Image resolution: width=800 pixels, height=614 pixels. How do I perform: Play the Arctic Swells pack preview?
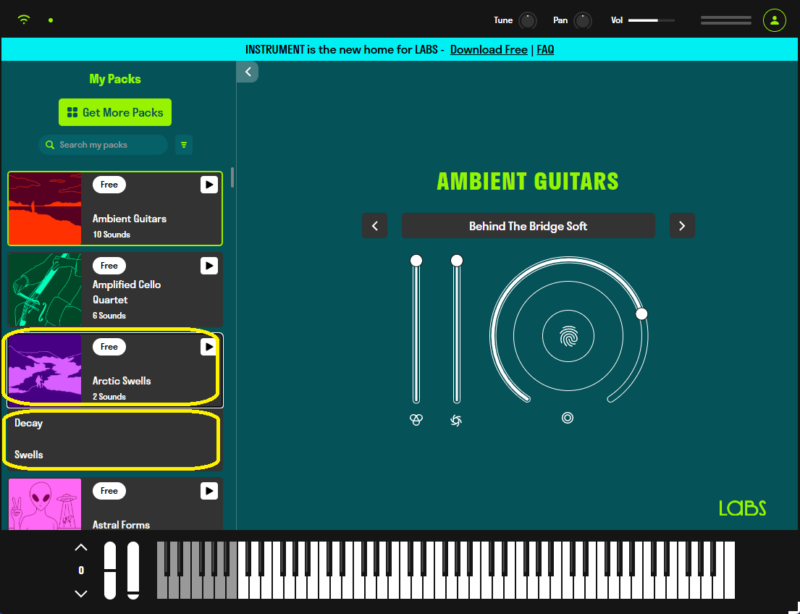click(208, 347)
